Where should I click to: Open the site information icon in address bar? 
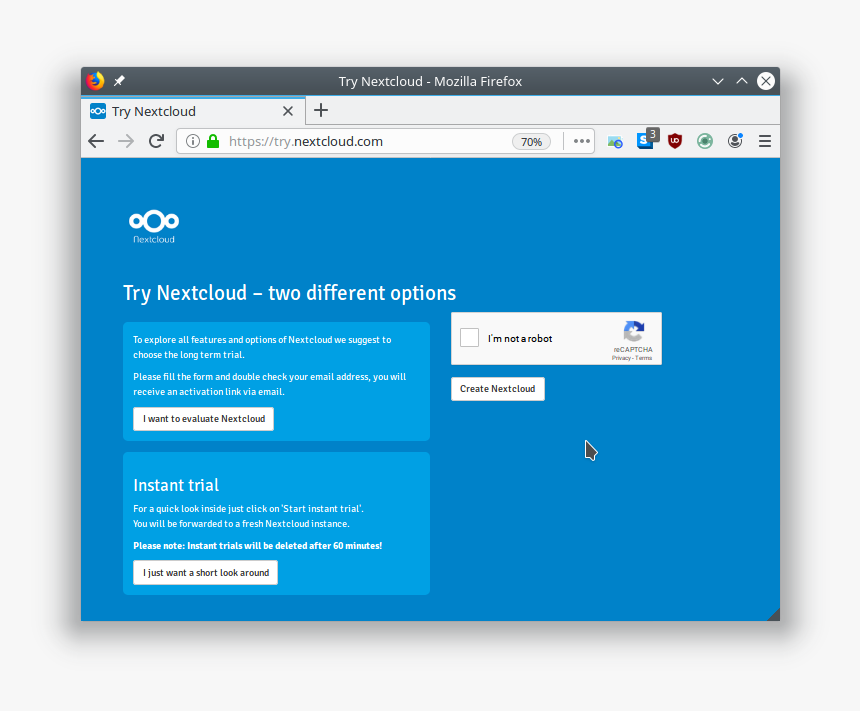193,142
